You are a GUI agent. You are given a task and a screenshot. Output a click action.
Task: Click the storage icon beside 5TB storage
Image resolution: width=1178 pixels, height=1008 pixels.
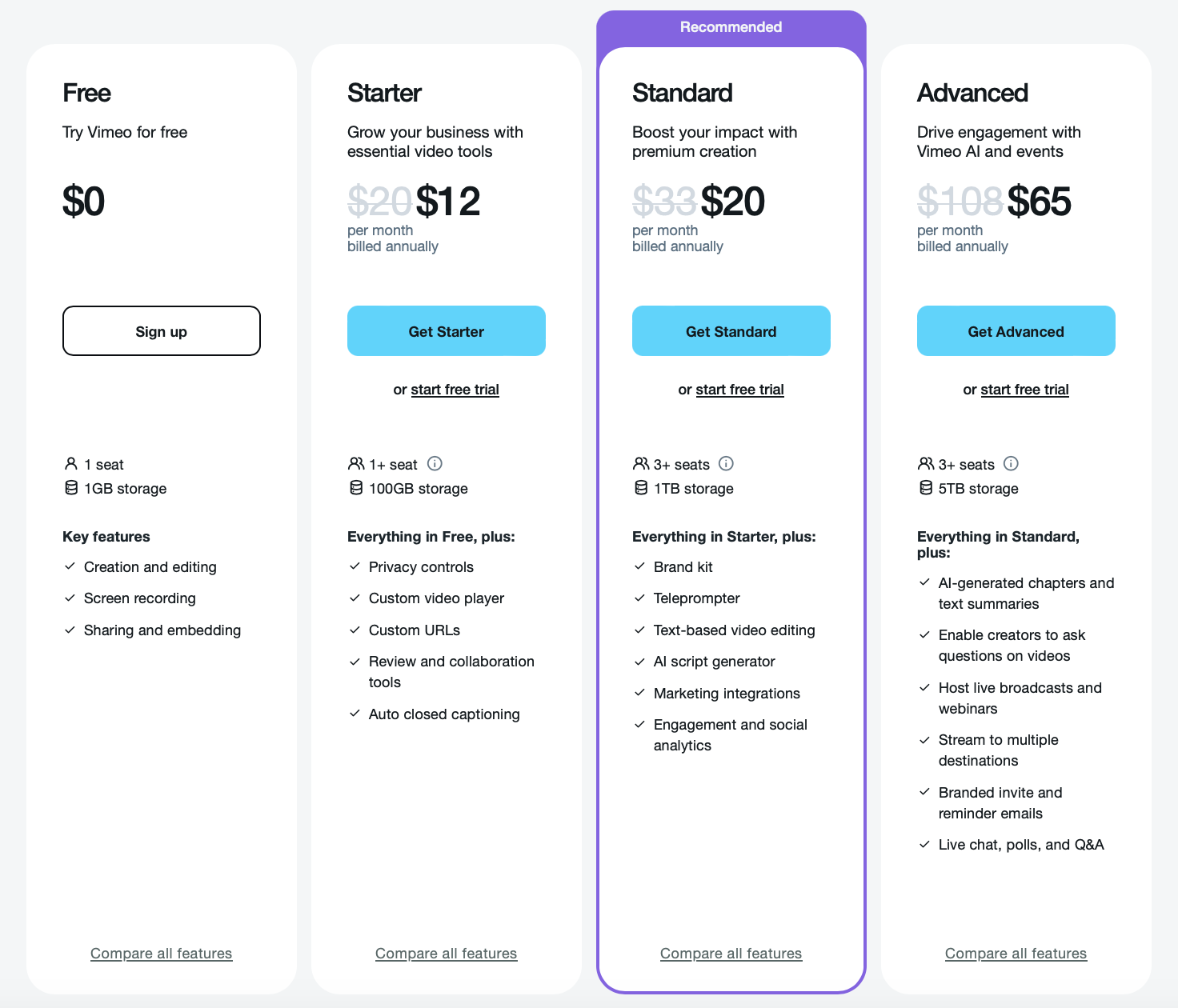click(x=926, y=488)
